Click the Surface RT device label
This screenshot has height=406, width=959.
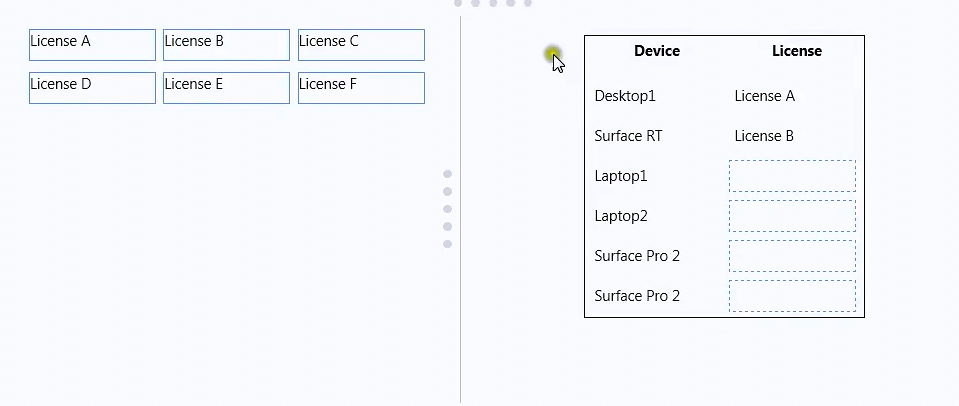click(628, 136)
